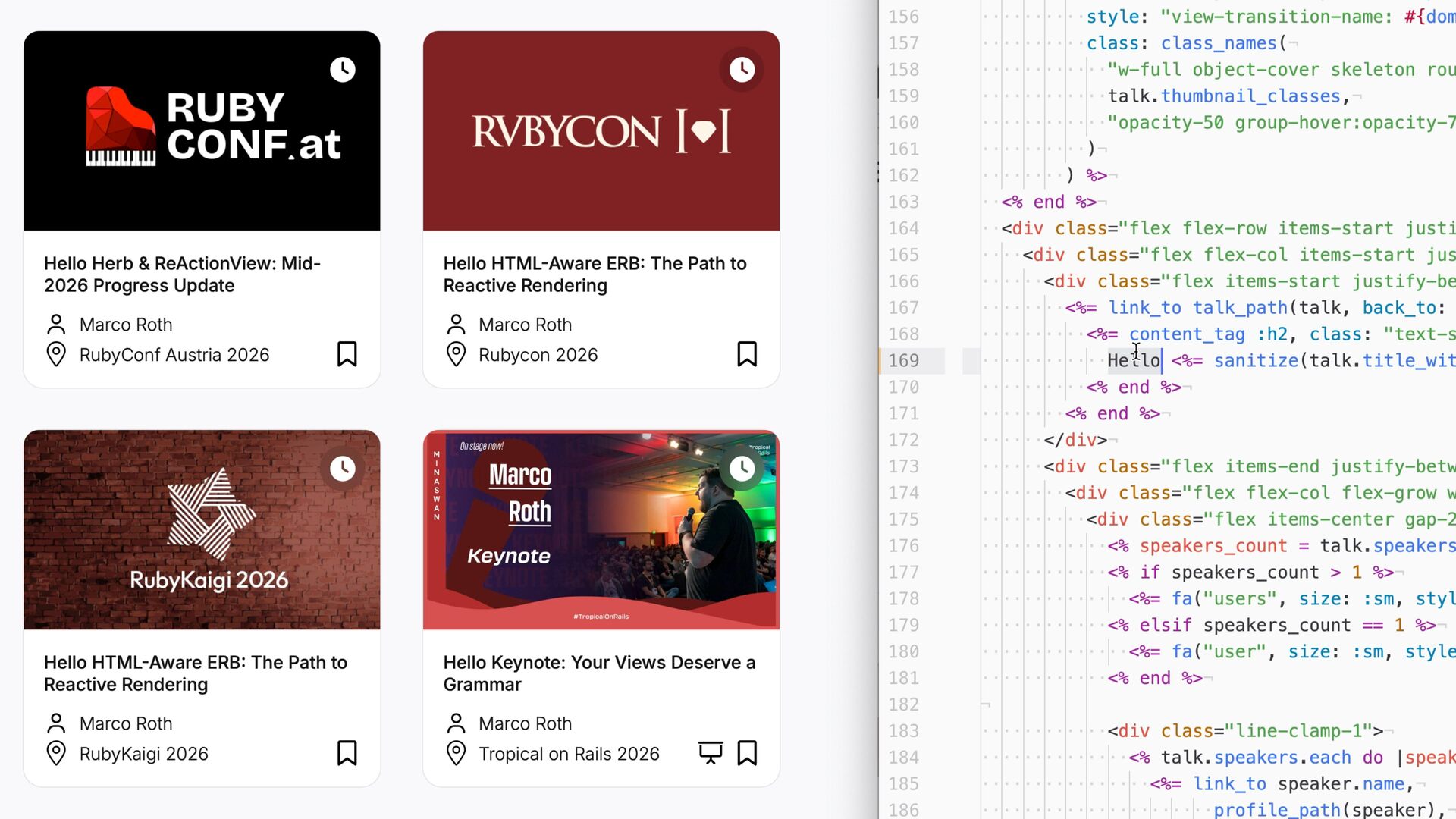This screenshot has height=819, width=1456.
Task: Click location pin icon beside RubyKaigi 2026
Action: (56, 753)
